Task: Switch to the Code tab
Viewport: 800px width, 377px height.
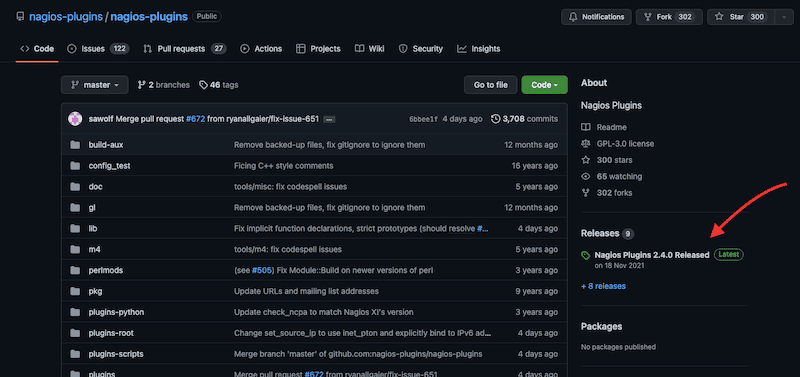Action: coord(37,49)
